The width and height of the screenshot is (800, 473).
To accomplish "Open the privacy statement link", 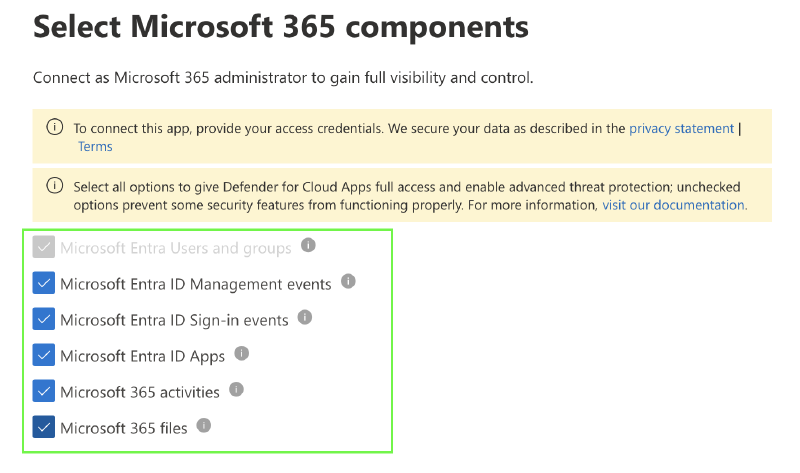I will (x=681, y=129).
